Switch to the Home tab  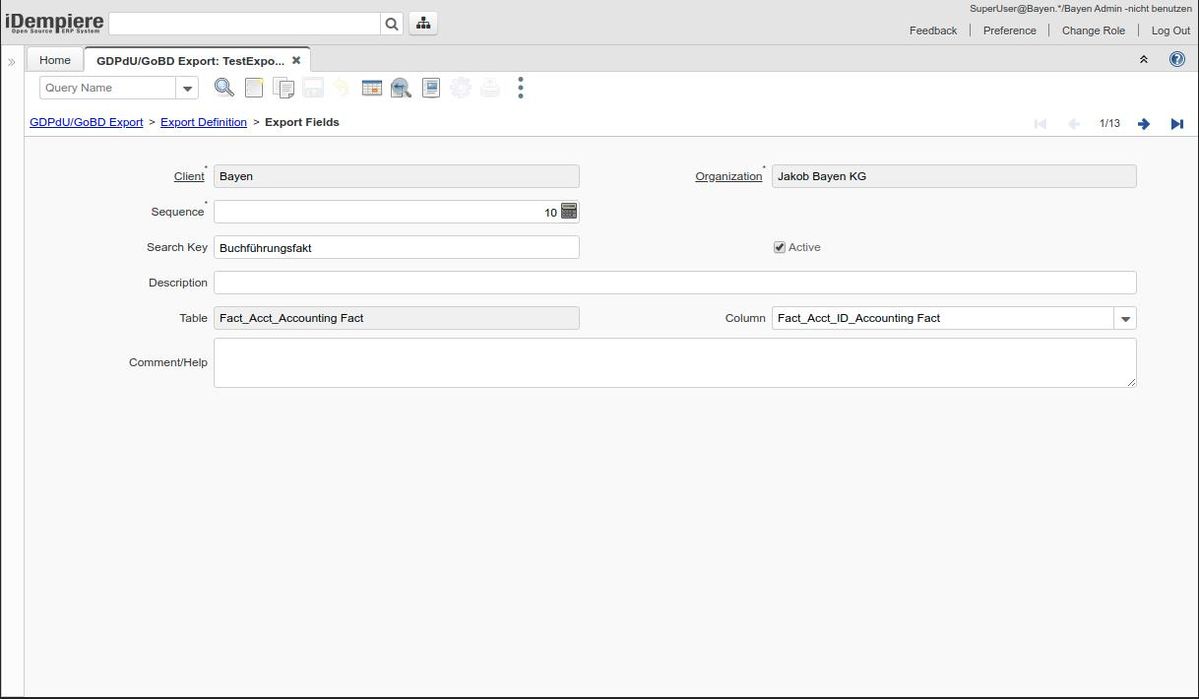point(55,60)
